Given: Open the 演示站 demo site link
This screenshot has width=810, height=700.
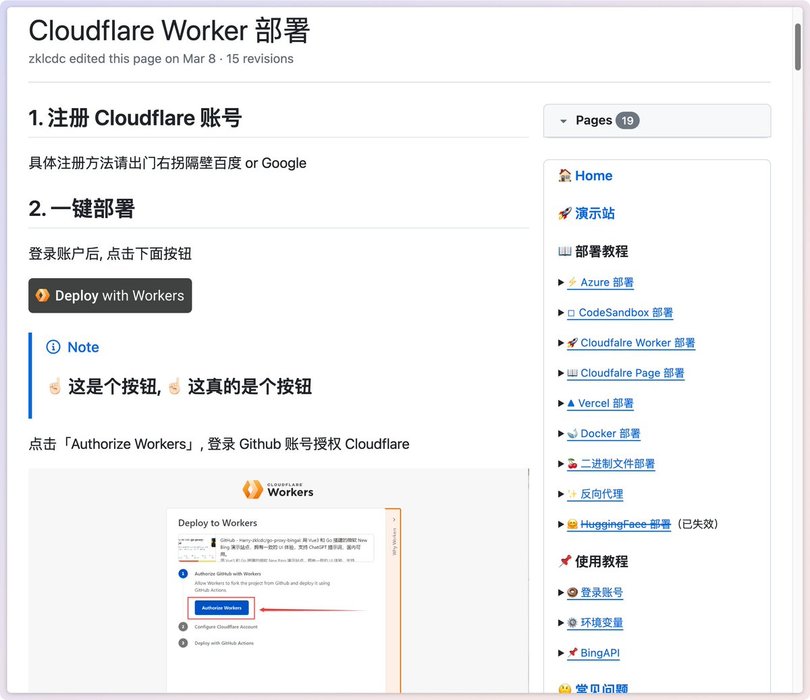Looking at the screenshot, I should (x=594, y=214).
